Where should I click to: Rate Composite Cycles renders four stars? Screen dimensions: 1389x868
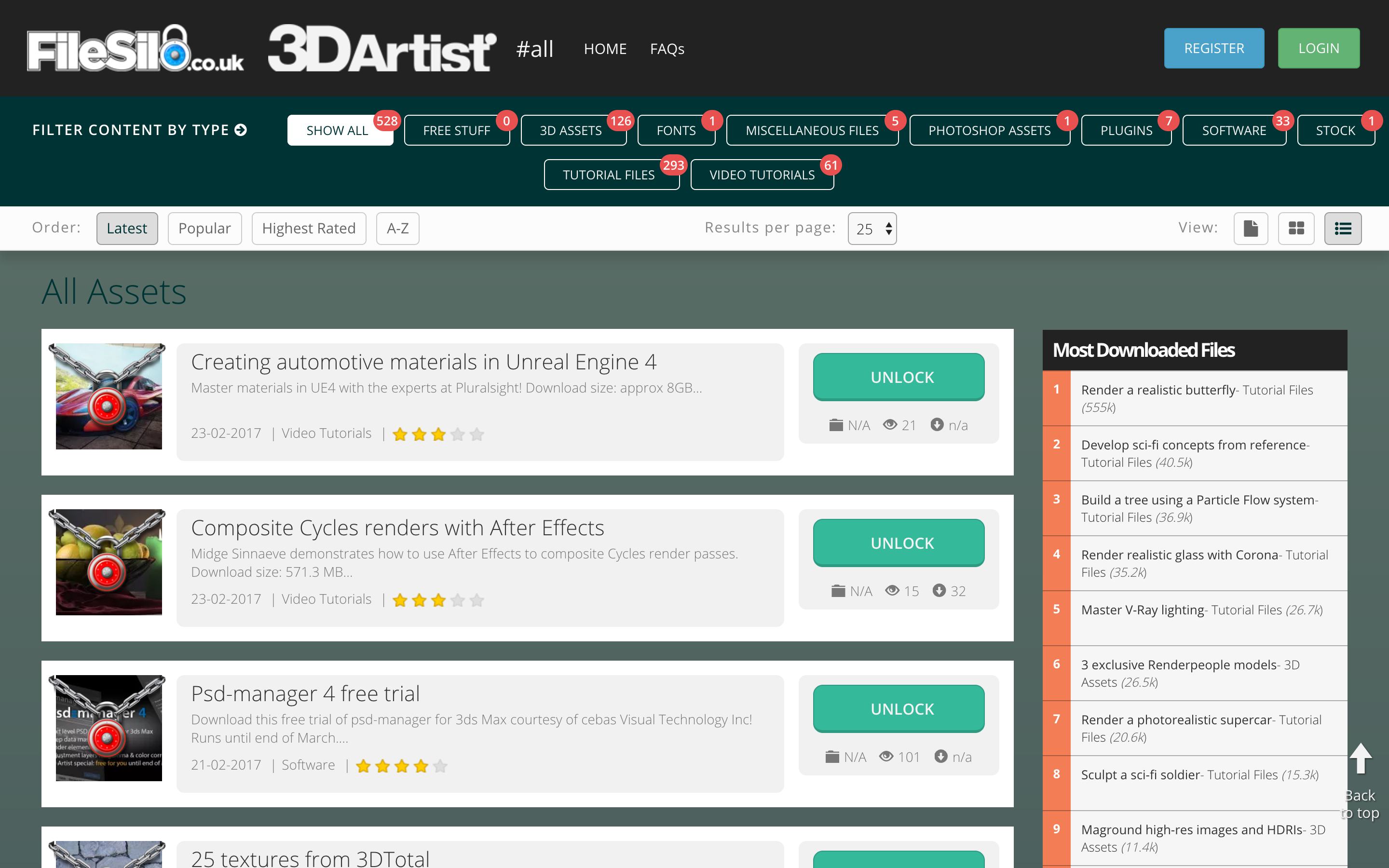(457, 600)
